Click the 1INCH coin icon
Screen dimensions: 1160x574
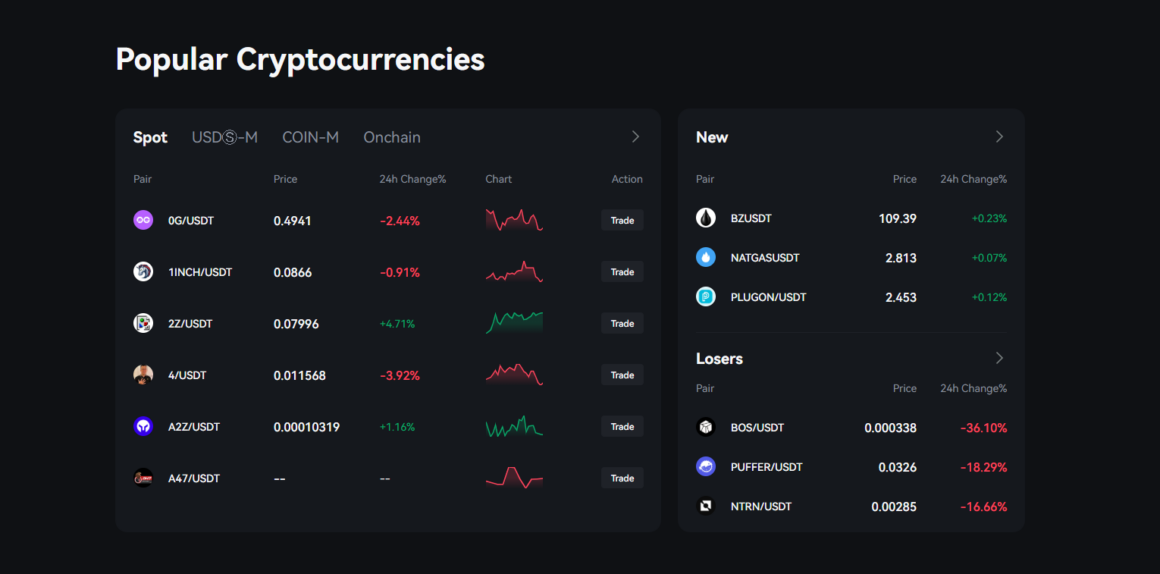[x=143, y=272]
